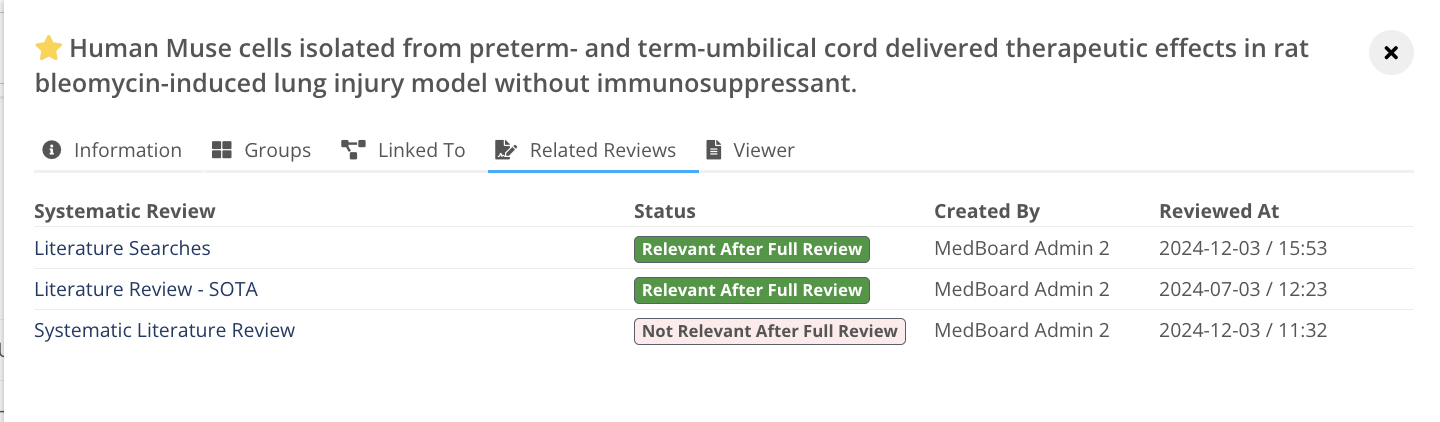Close the article detail dialog

1390,53
